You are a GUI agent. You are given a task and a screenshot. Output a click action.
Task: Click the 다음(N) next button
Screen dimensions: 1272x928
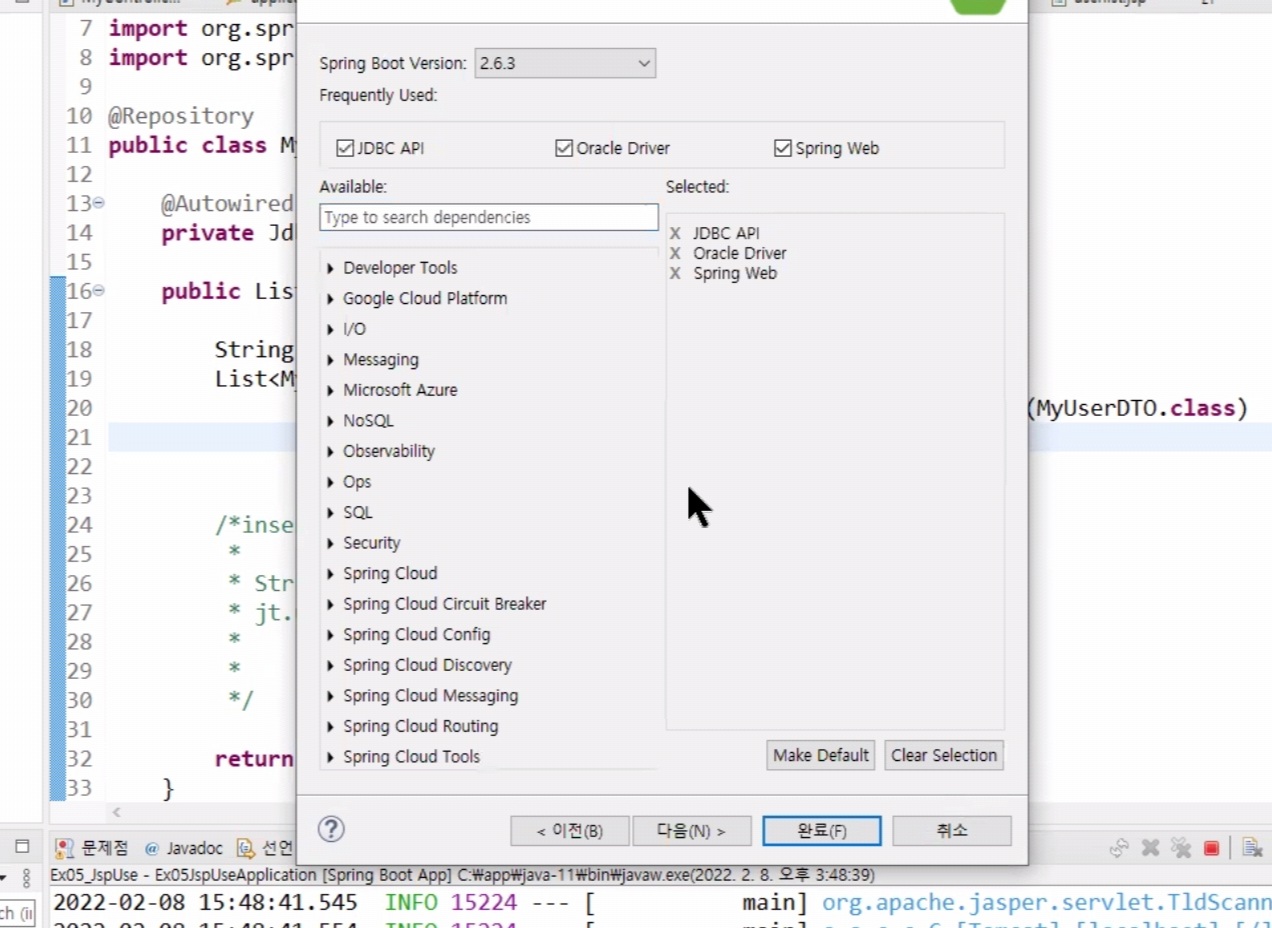691,830
